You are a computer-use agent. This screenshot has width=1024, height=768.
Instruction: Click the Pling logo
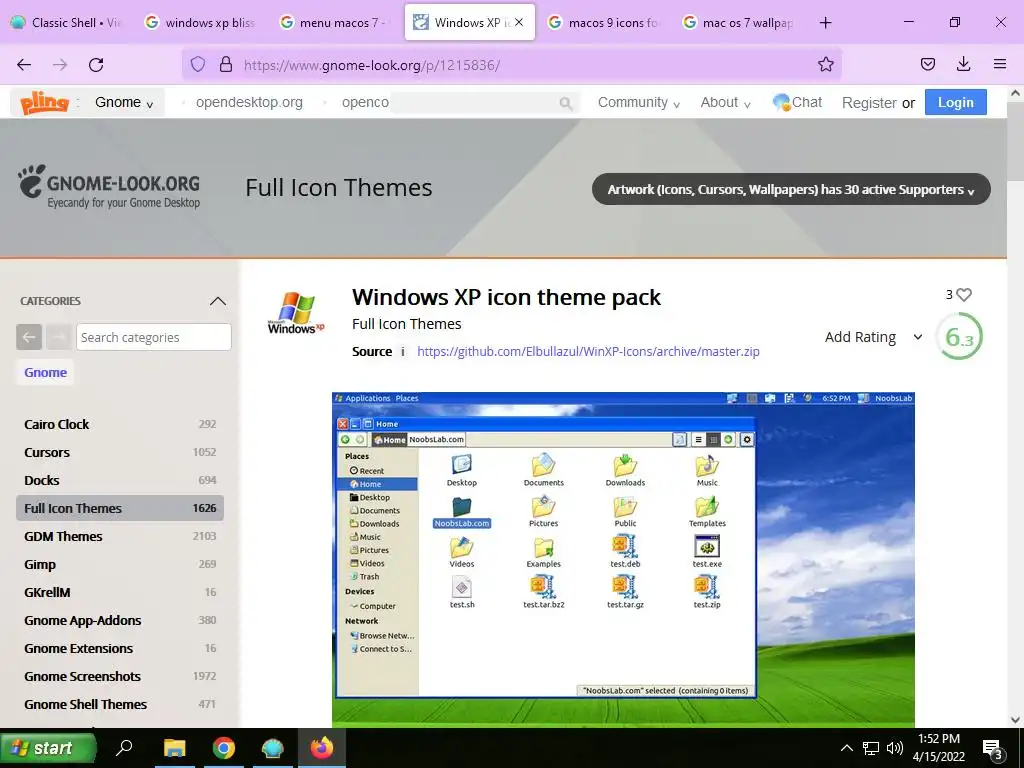[44, 103]
